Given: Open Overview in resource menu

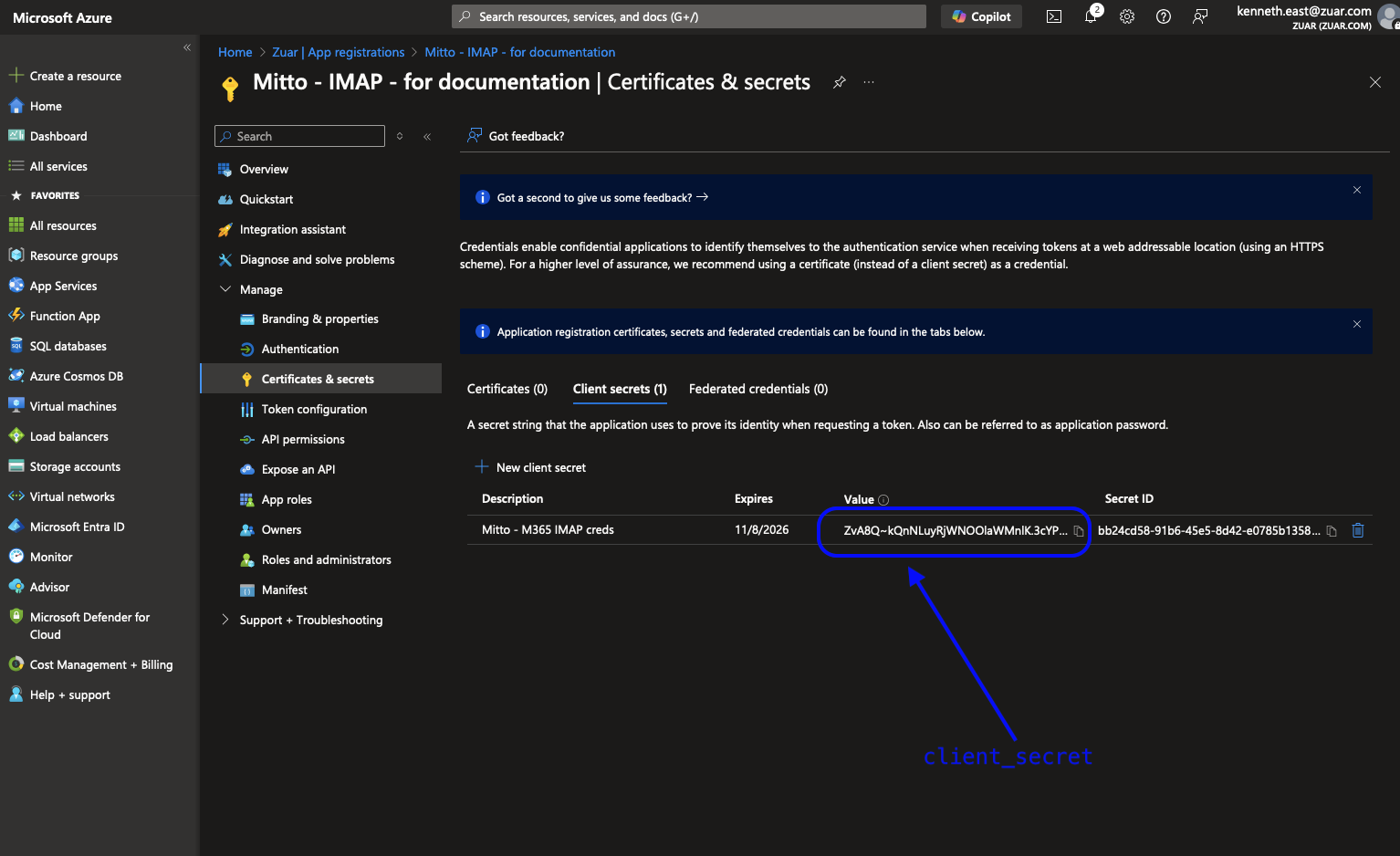Looking at the screenshot, I should [x=264, y=169].
